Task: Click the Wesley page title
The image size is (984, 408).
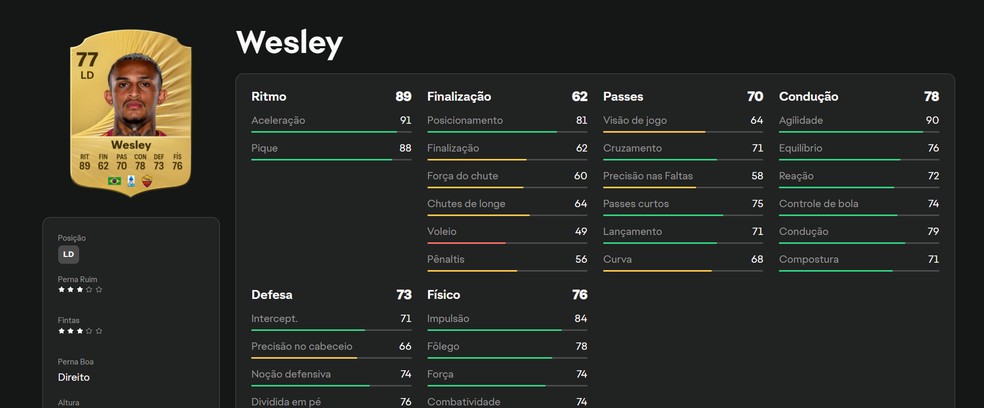Action: click(289, 43)
